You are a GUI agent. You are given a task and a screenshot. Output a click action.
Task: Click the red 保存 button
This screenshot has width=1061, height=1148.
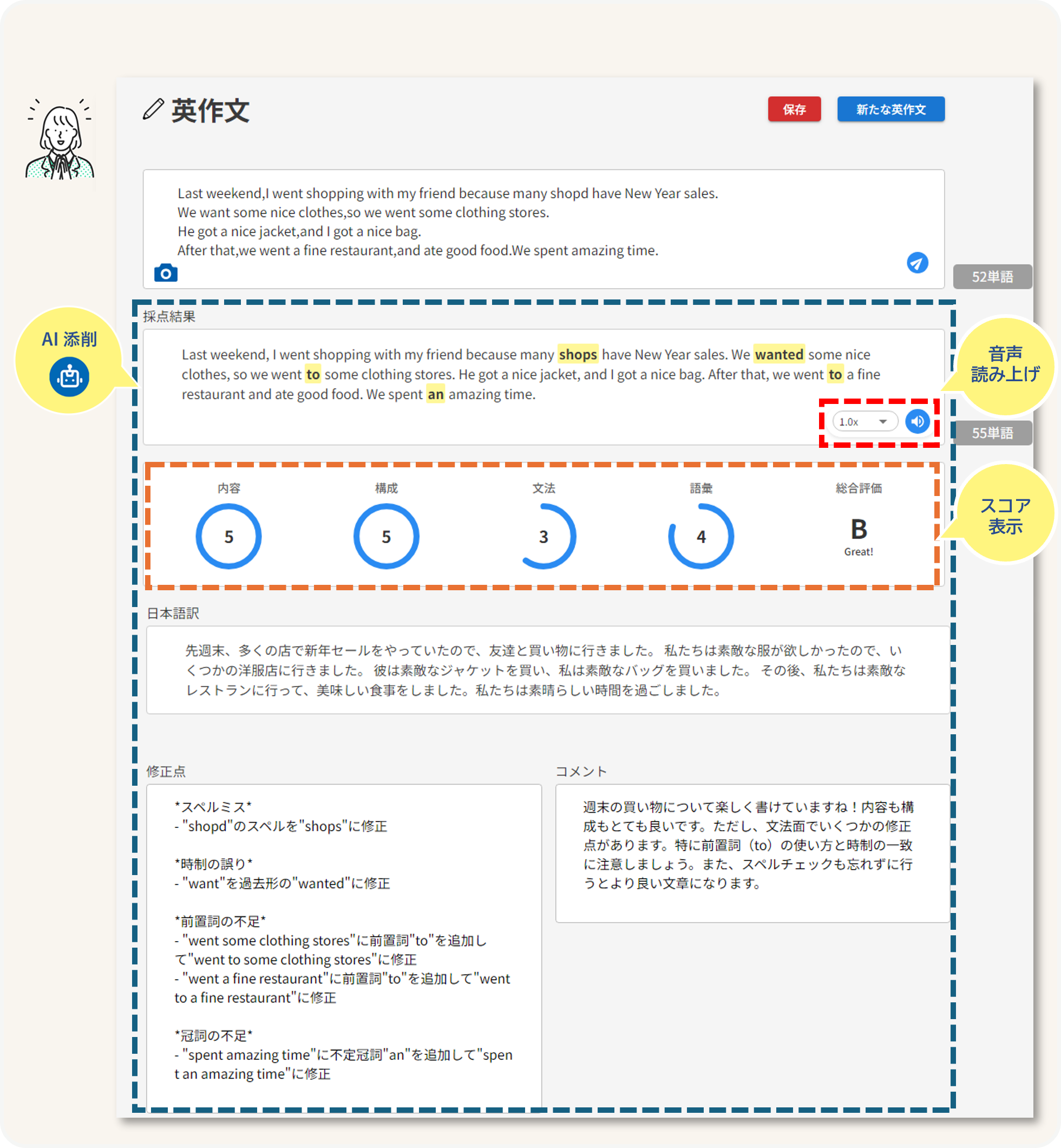click(x=794, y=109)
